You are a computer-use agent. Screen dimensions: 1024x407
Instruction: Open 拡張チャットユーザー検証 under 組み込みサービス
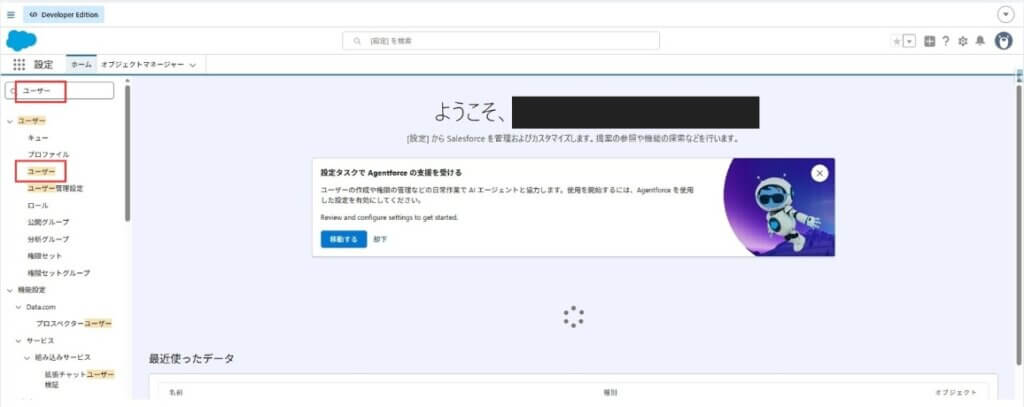pyautogui.click(x=79, y=380)
